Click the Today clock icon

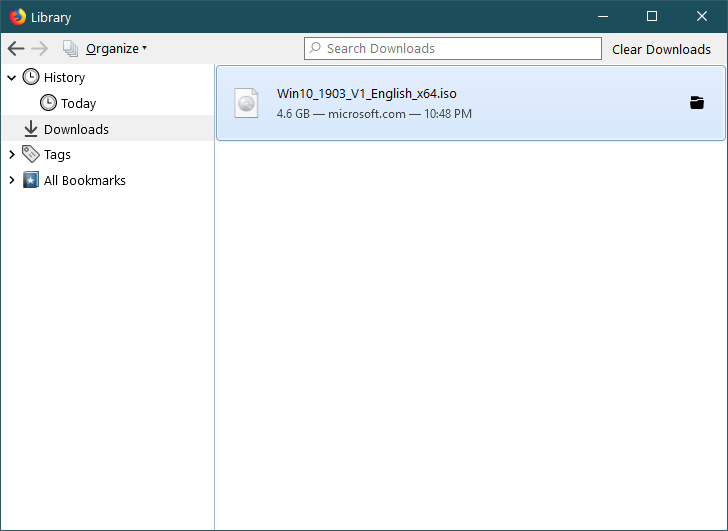coord(48,103)
